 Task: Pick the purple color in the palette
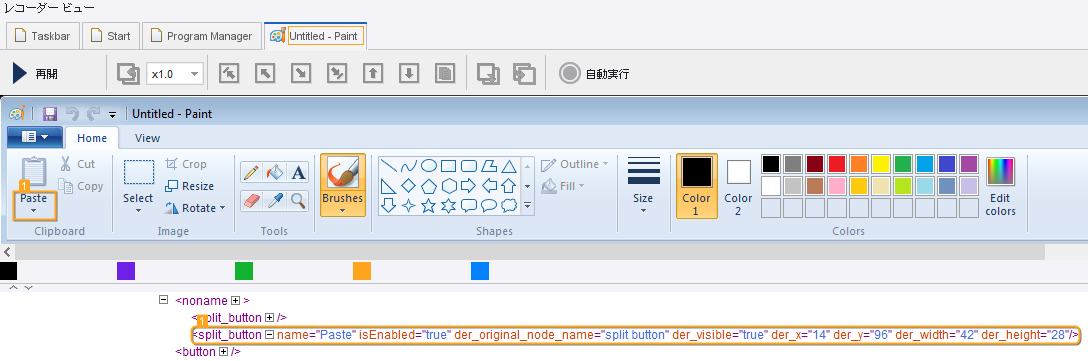pyautogui.click(x=969, y=164)
